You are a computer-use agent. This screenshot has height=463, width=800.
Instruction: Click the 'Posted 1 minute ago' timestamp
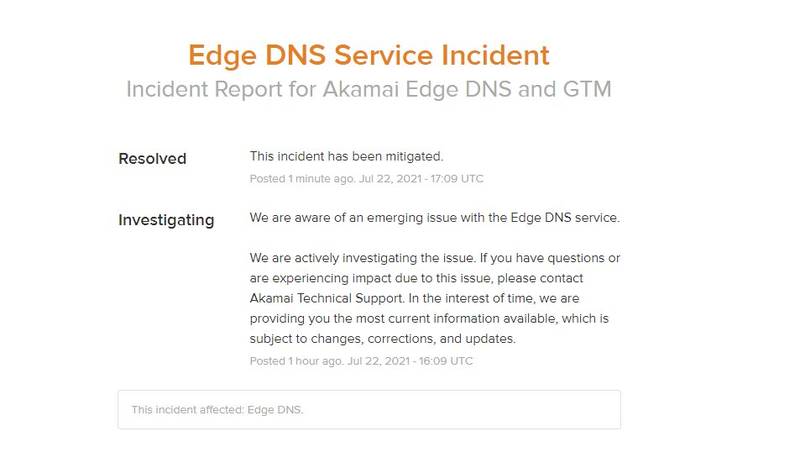[x=302, y=179]
